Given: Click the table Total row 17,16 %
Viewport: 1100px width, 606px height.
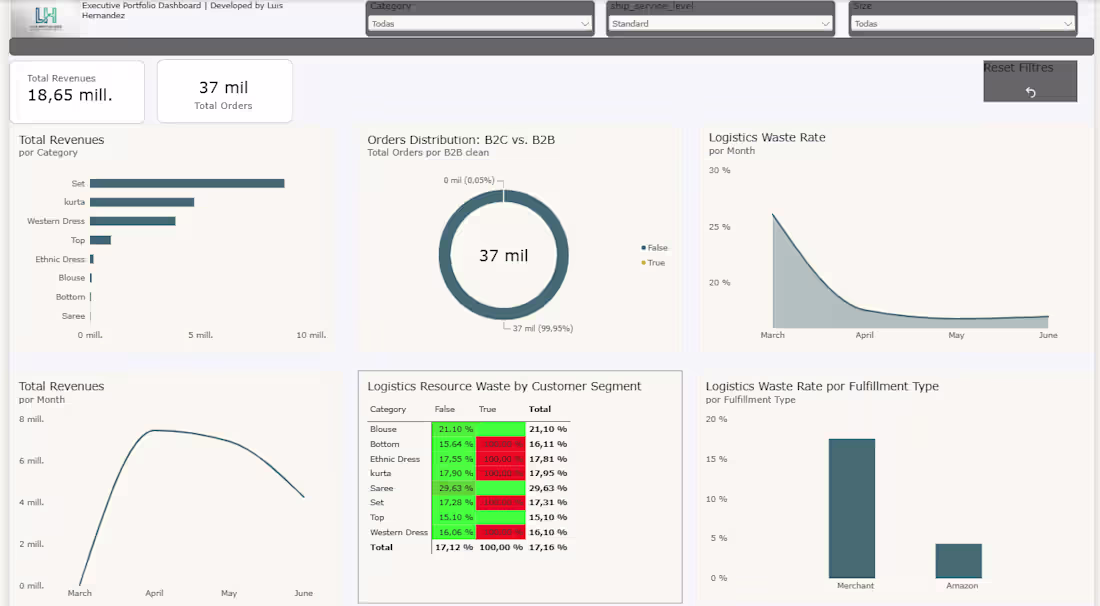Looking at the screenshot, I should (x=548, y=547).
